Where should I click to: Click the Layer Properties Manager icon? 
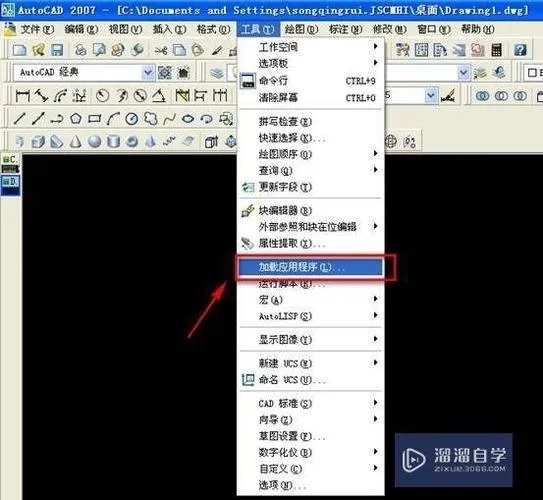(x=217, y=73)
